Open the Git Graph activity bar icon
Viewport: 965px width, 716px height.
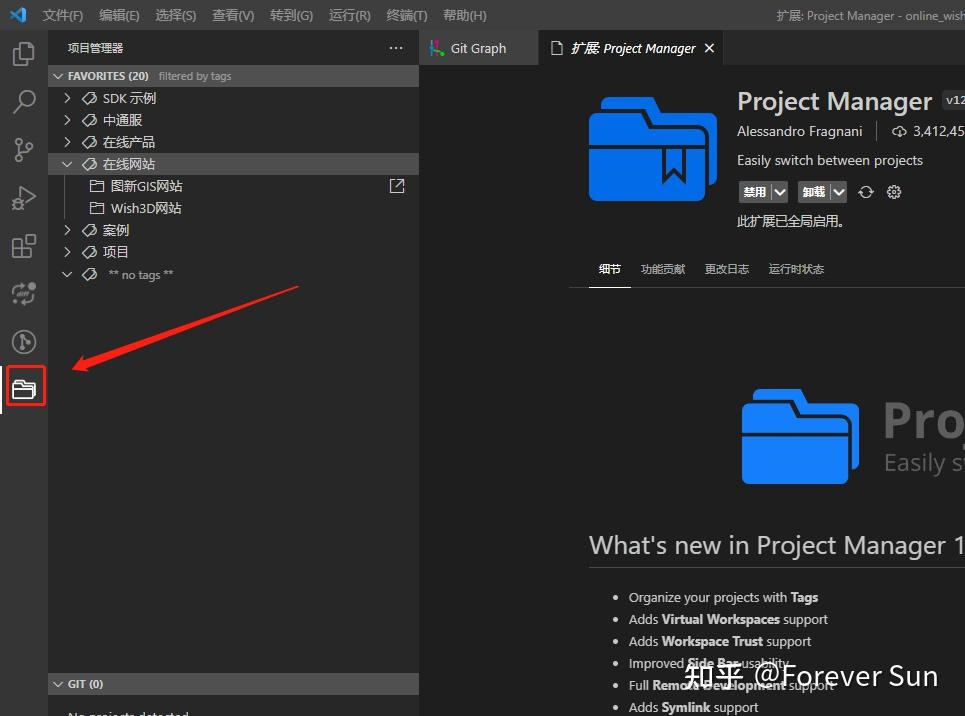(23, 342)
